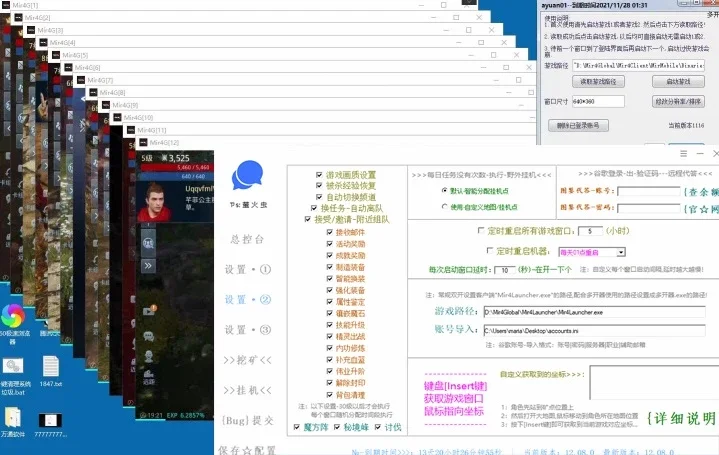This screenshot has height=455, width=719.
Task: Click the captcha account input field
Action: pos(648,191)
